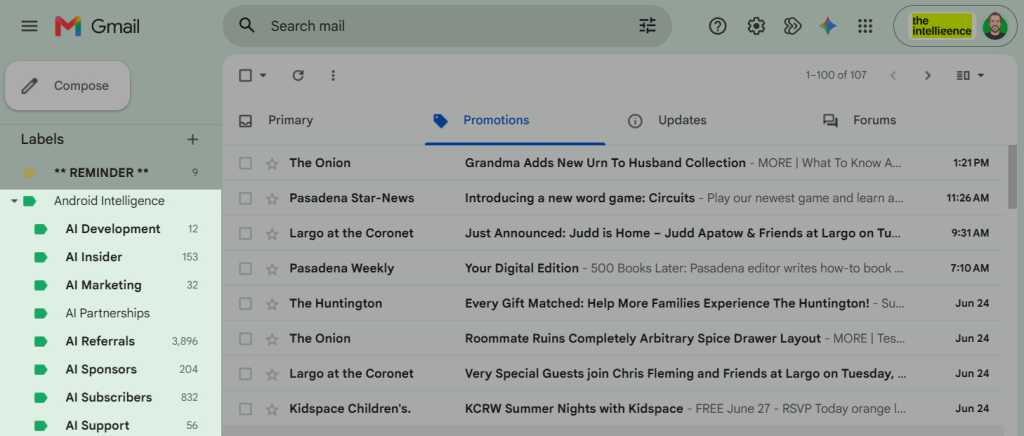This screenshot has height=436, width=1024.
Task: Select the Promotions tab
Action: pyautogui.click(x=515, y=120)
